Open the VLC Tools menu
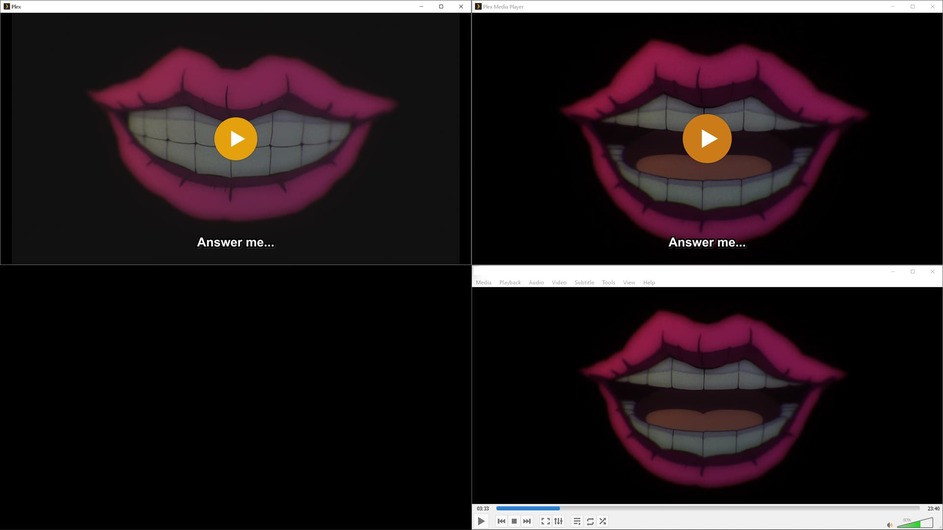 point(609,282)
